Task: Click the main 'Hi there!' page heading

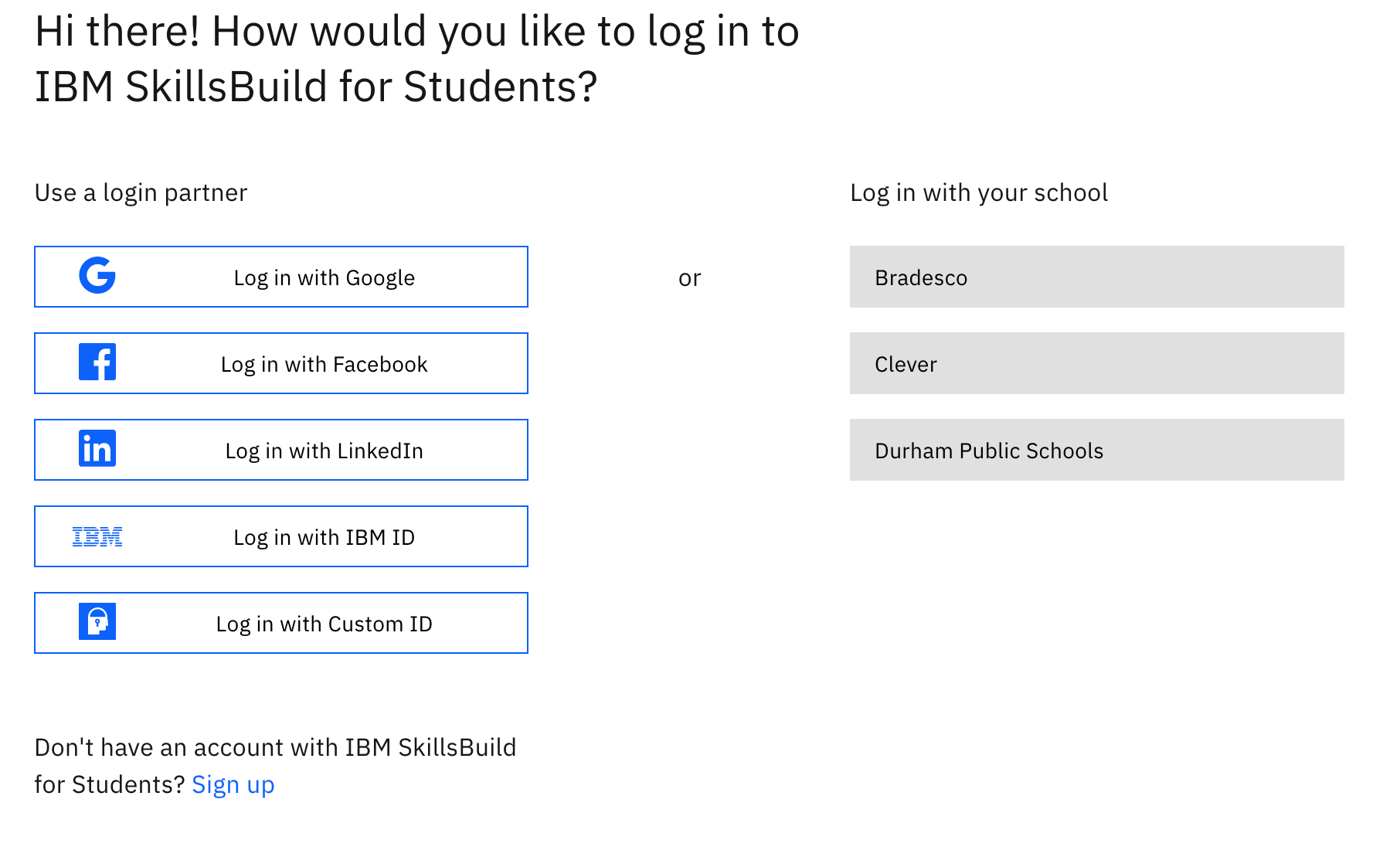Action: [417, 59]
